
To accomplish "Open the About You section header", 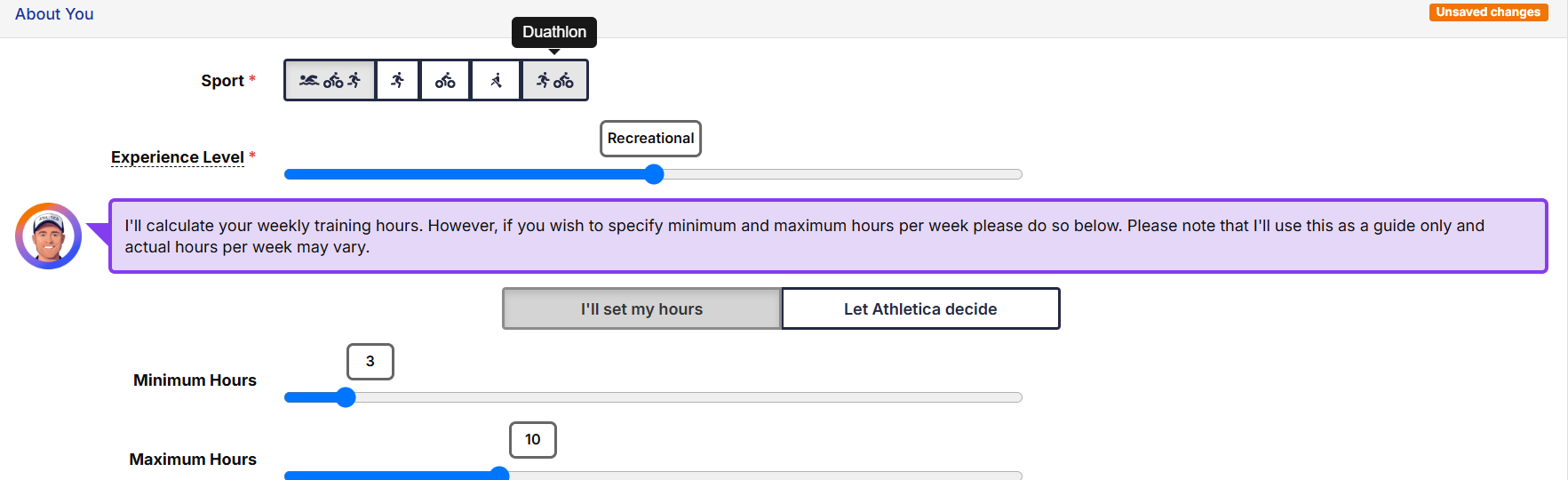I will click(54, 14).
